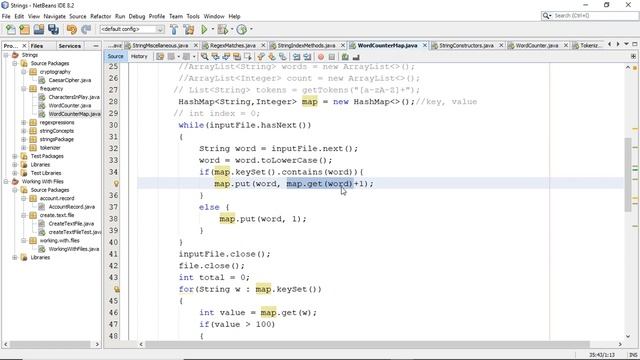Click the editor vertical scrollbar thumb
Viewport: 640px width, 360px height.
(x=628, y=175)
